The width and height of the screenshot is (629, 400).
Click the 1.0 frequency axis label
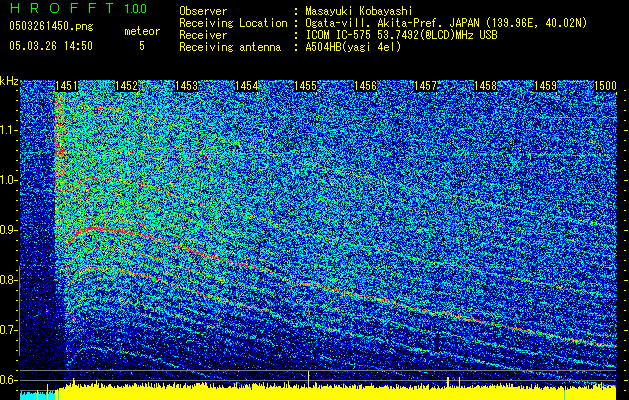coord(8,180)
